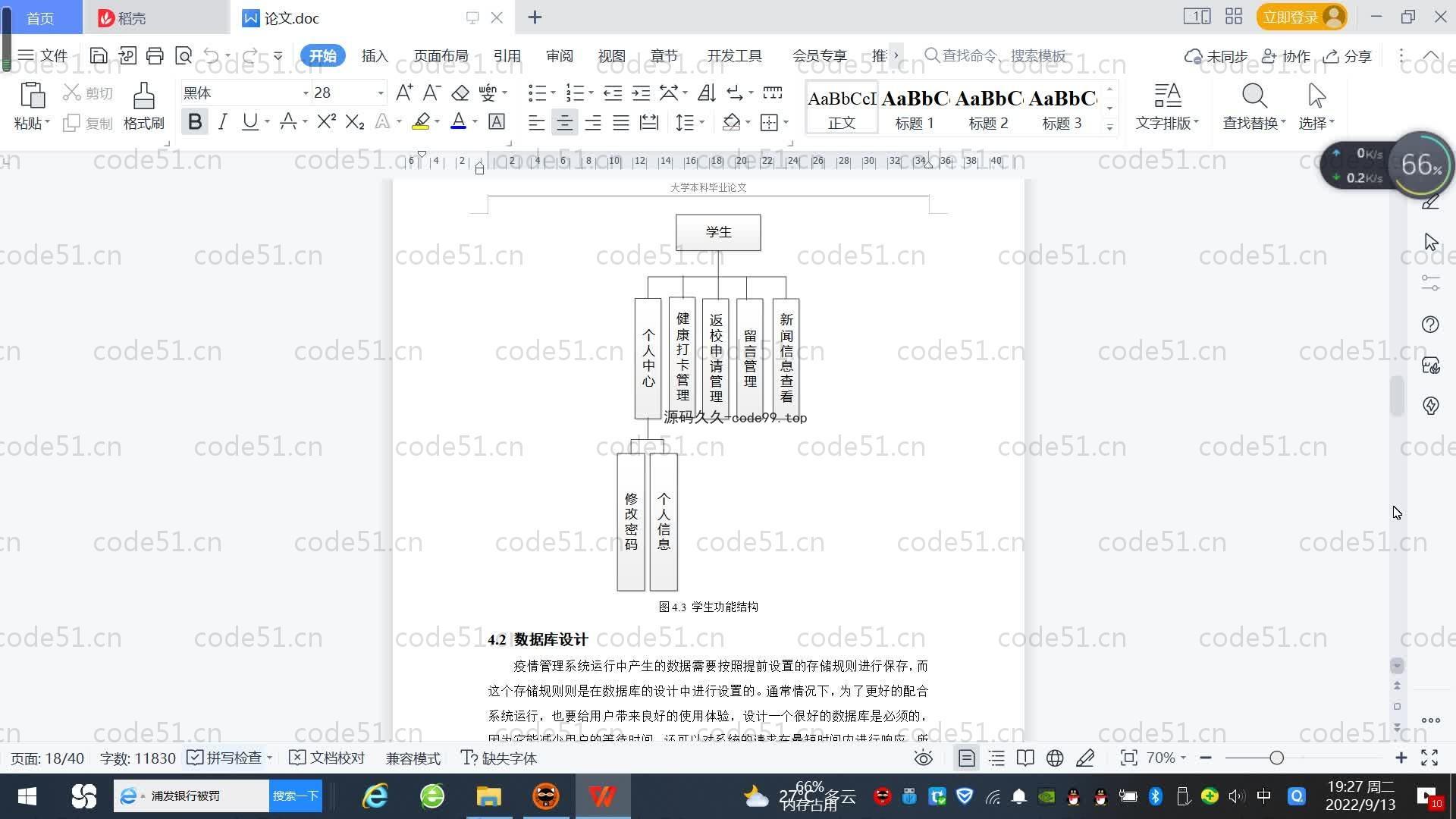
Task: Decrease paragraph indent
Action: click(613, 93)
